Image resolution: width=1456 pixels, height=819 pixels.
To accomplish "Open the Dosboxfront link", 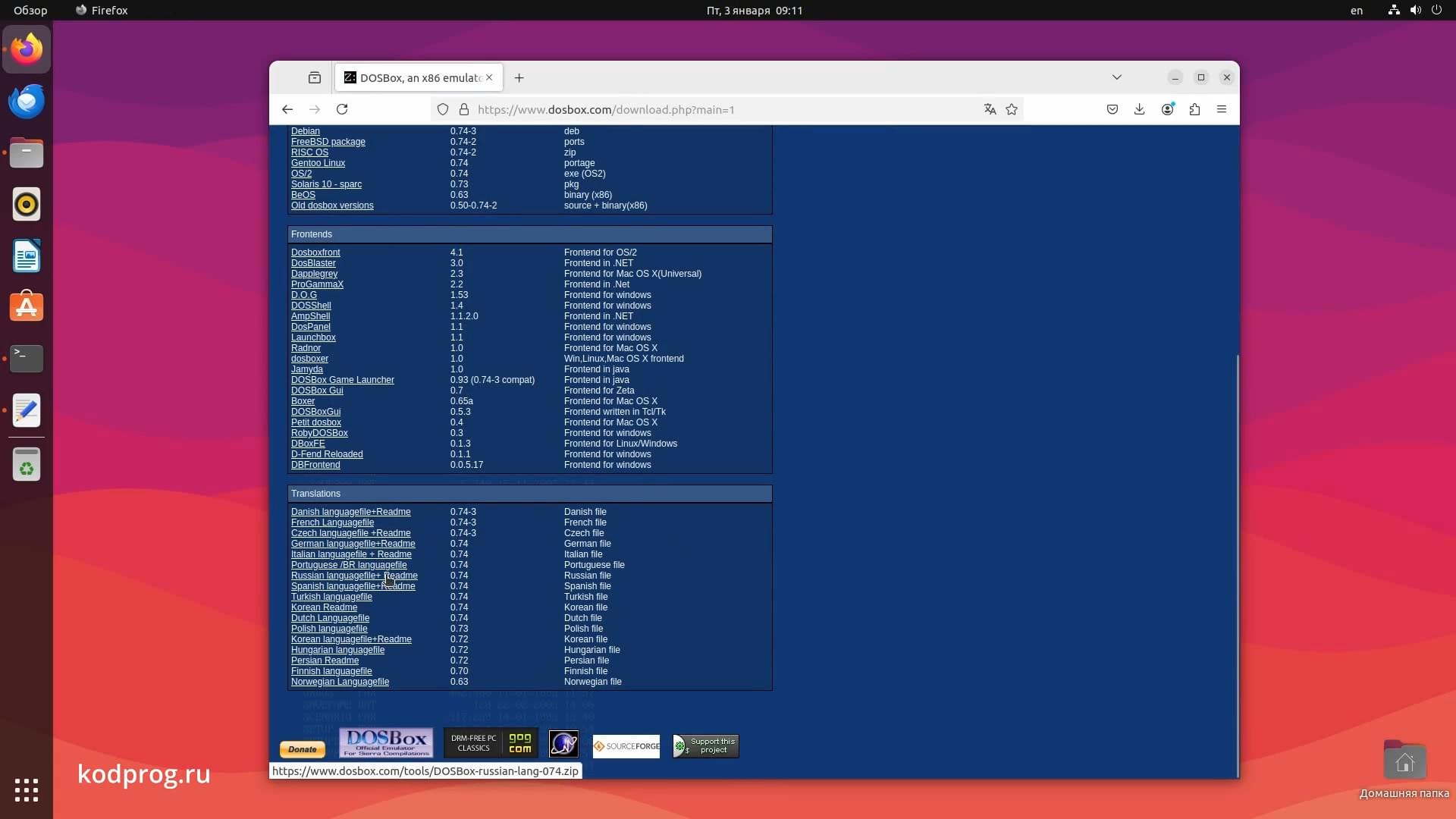I will 315,253.
